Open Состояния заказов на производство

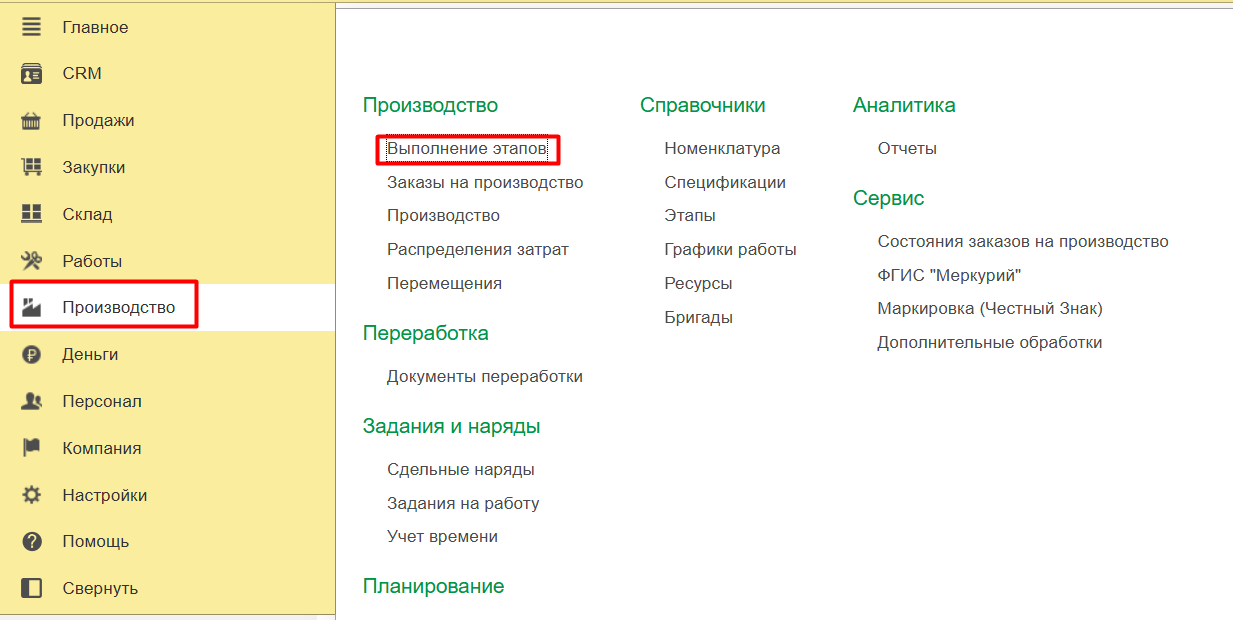1023,242
